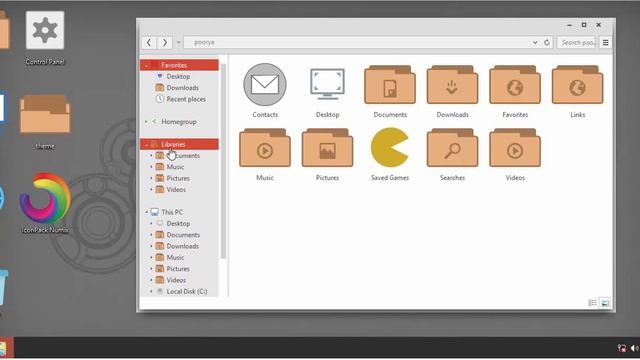The height and width of the screenshot is (360, 640).
Task: Open the hamburger menu button
Action: point(605,42)
